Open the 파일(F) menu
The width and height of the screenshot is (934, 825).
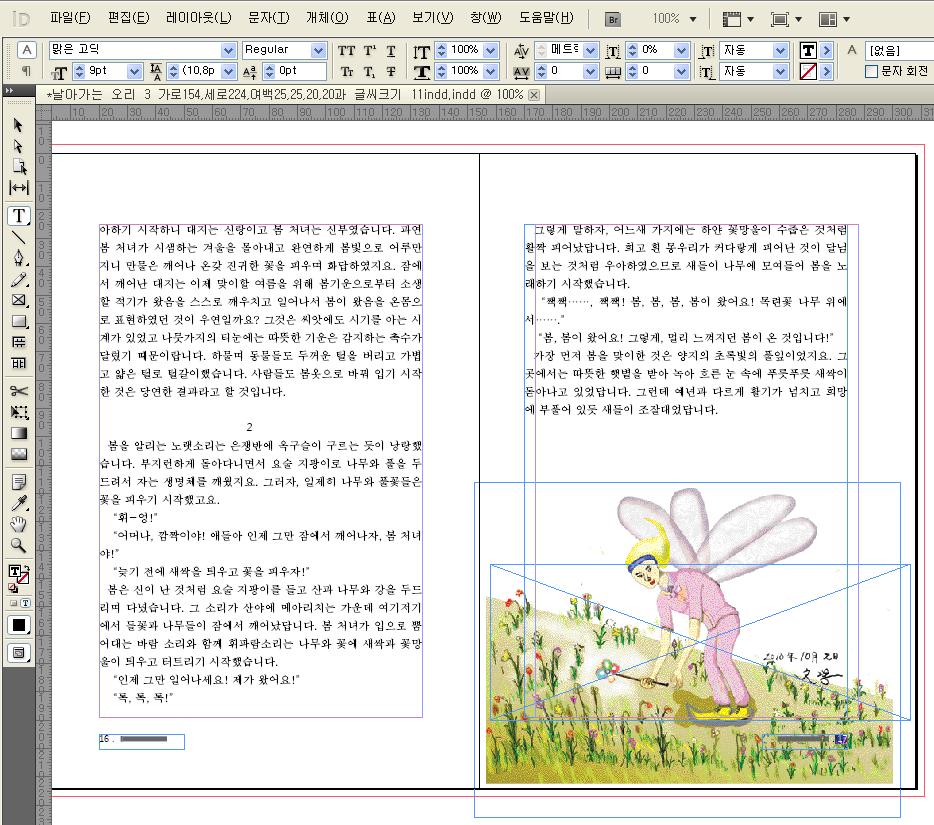point(69,18)
